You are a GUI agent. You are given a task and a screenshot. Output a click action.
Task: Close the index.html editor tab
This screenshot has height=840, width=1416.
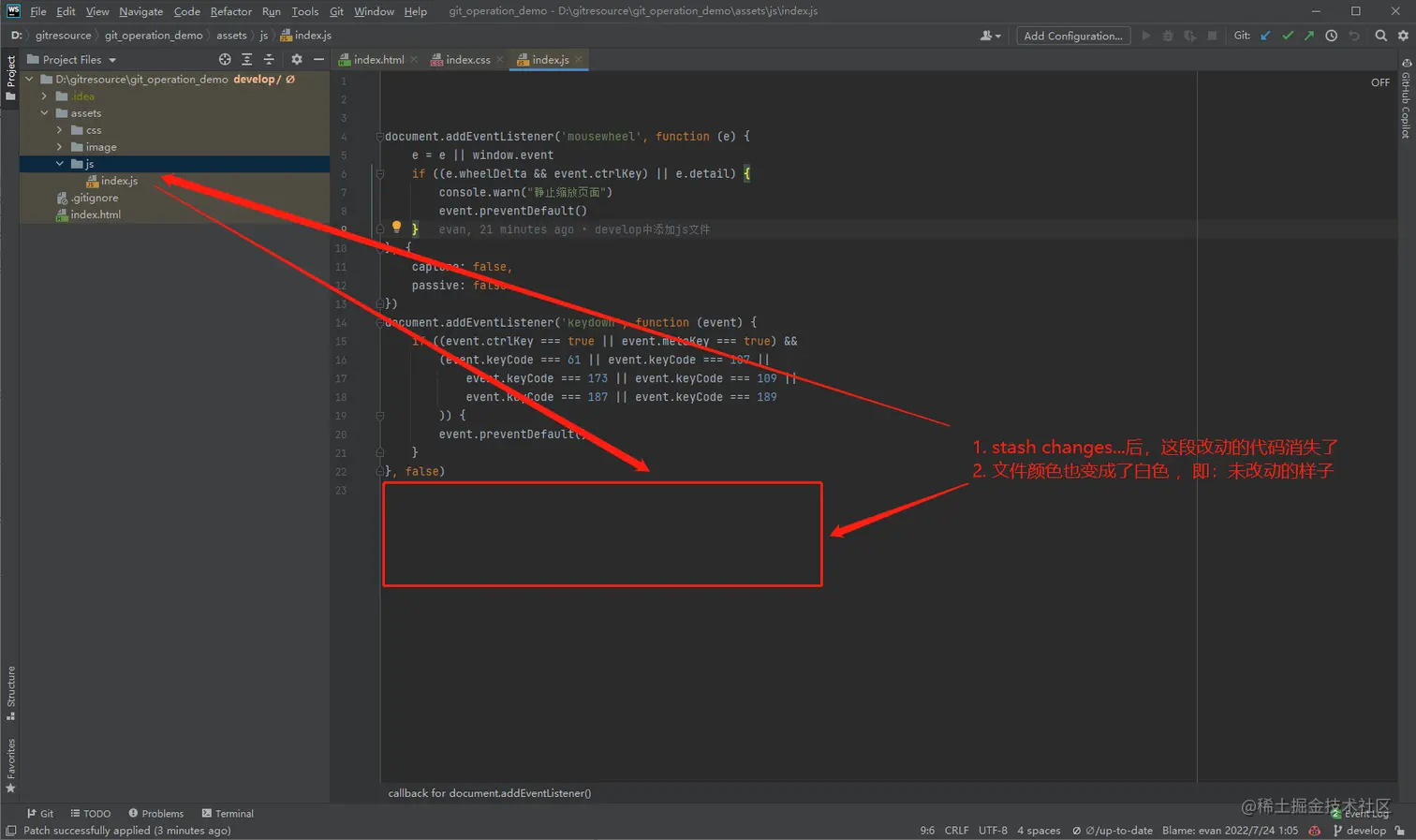[x=414, y=59]
